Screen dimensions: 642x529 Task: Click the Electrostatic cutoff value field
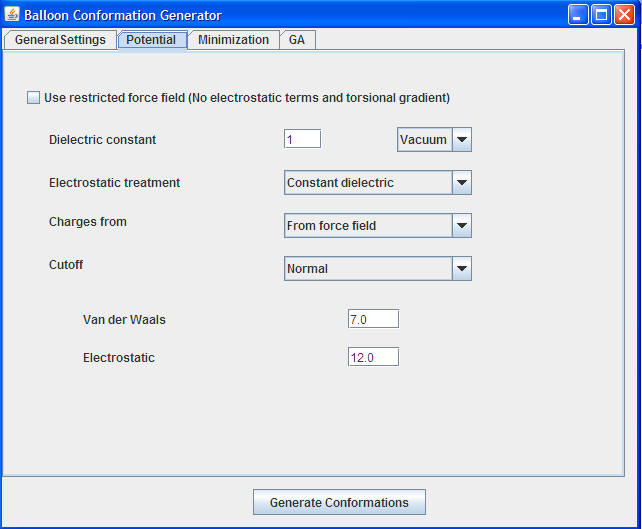[x=373, y=357]
